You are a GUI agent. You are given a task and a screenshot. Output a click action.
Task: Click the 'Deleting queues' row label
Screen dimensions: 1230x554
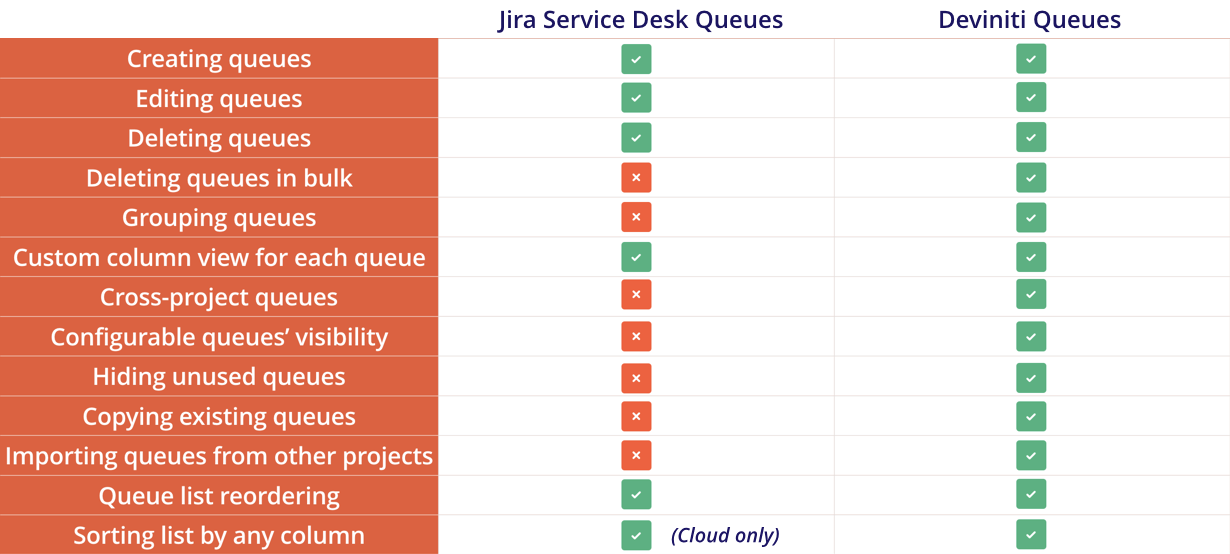[x=219, y=138]
